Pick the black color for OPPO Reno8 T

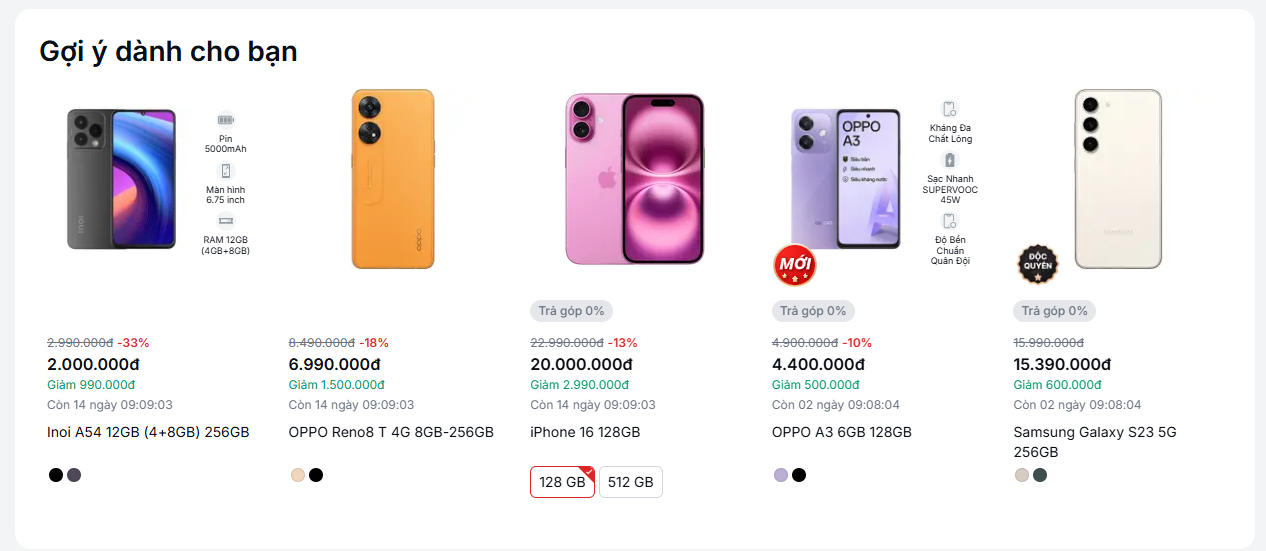point(316,475)
